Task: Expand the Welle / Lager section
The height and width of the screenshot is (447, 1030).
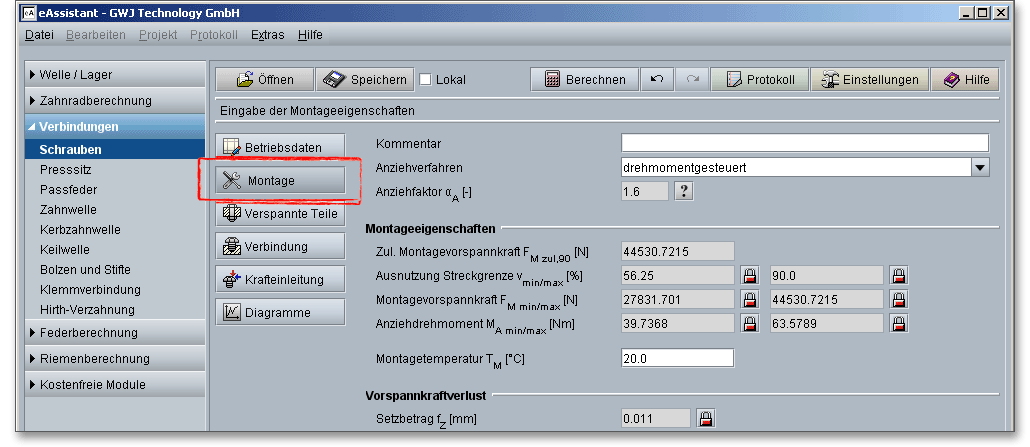Action: click(115, 75)
